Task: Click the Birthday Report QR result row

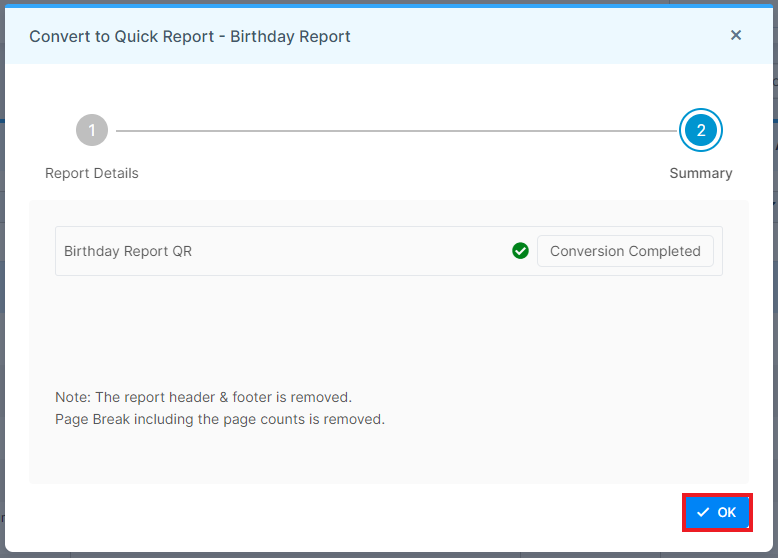Action: [x=389, y=251]
